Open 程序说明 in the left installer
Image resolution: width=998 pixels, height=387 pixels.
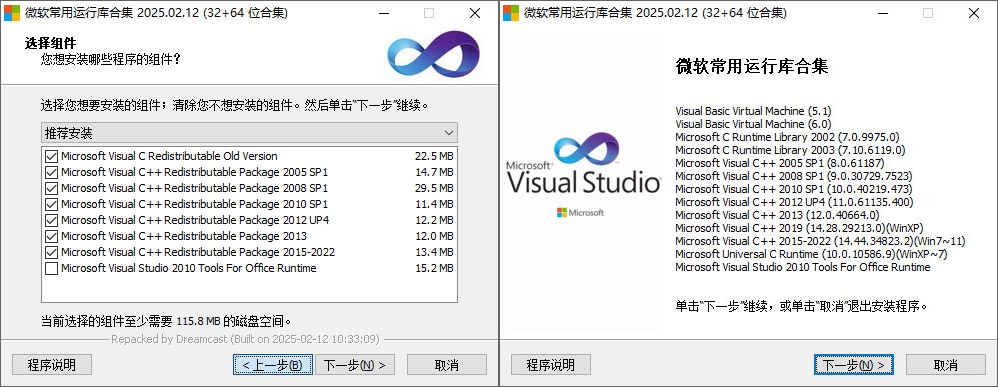coord(52,365)
